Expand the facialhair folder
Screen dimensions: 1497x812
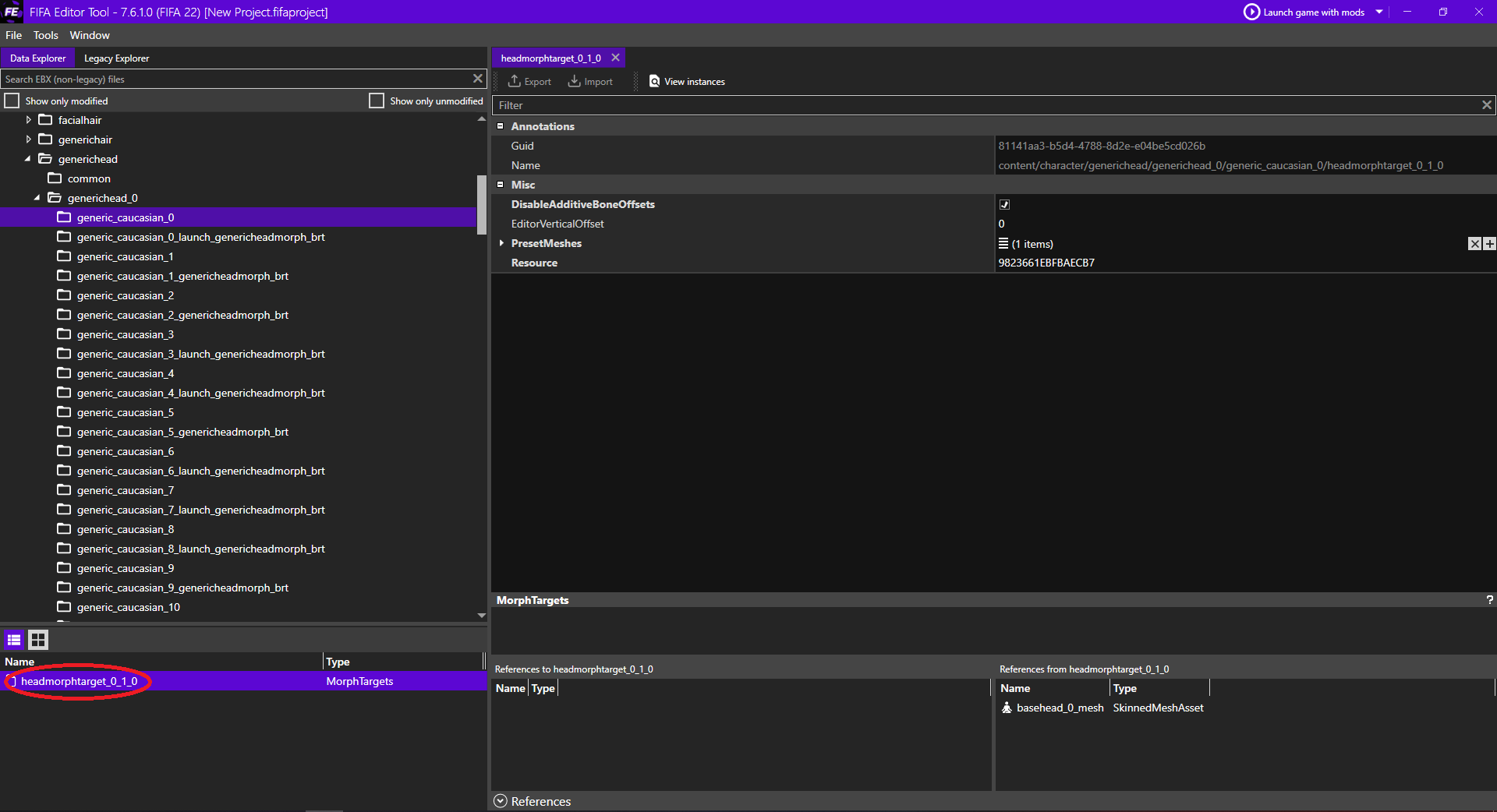click(x=29, y=120)
